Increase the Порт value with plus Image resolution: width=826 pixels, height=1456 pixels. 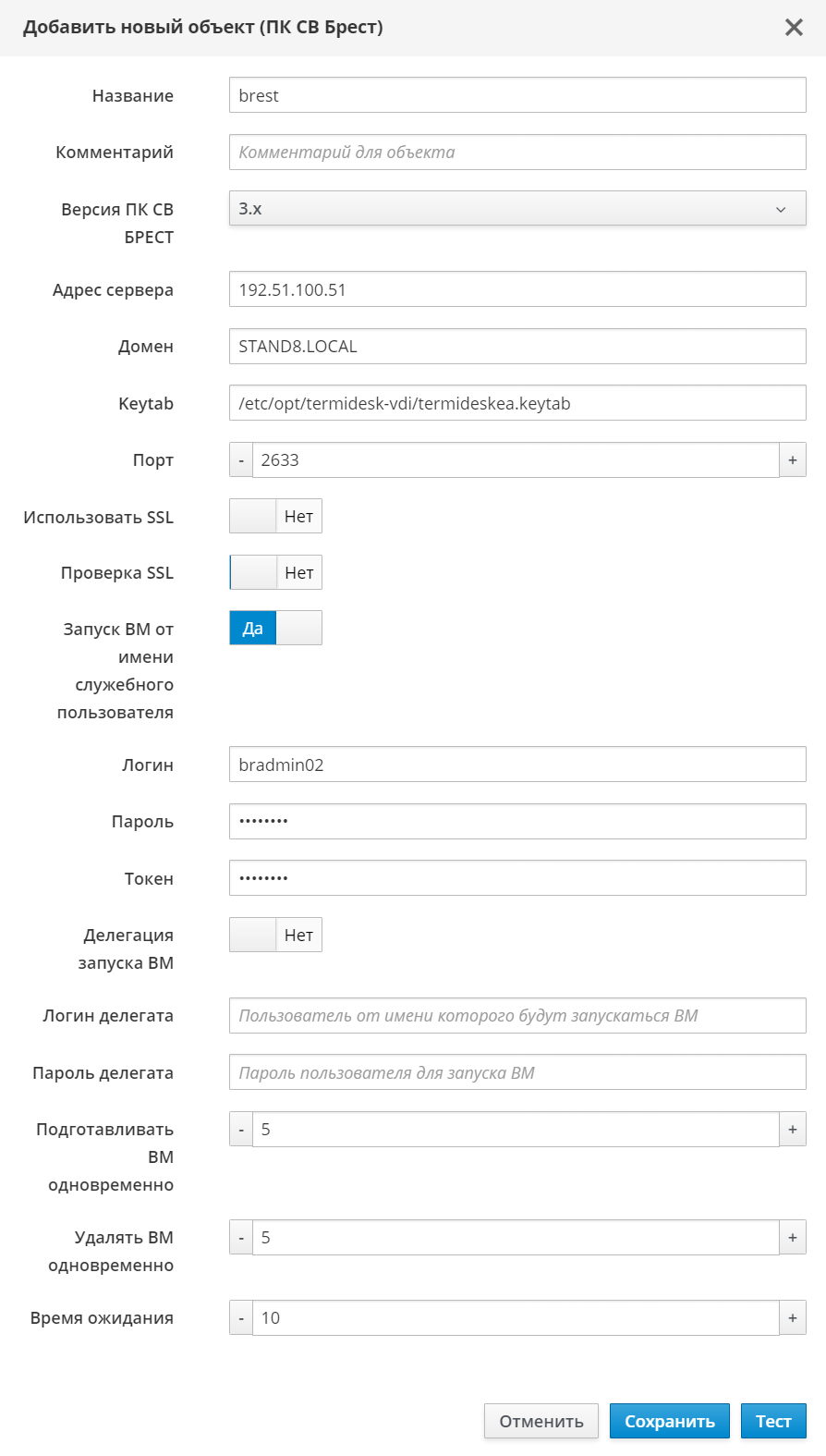click(792, 460)
